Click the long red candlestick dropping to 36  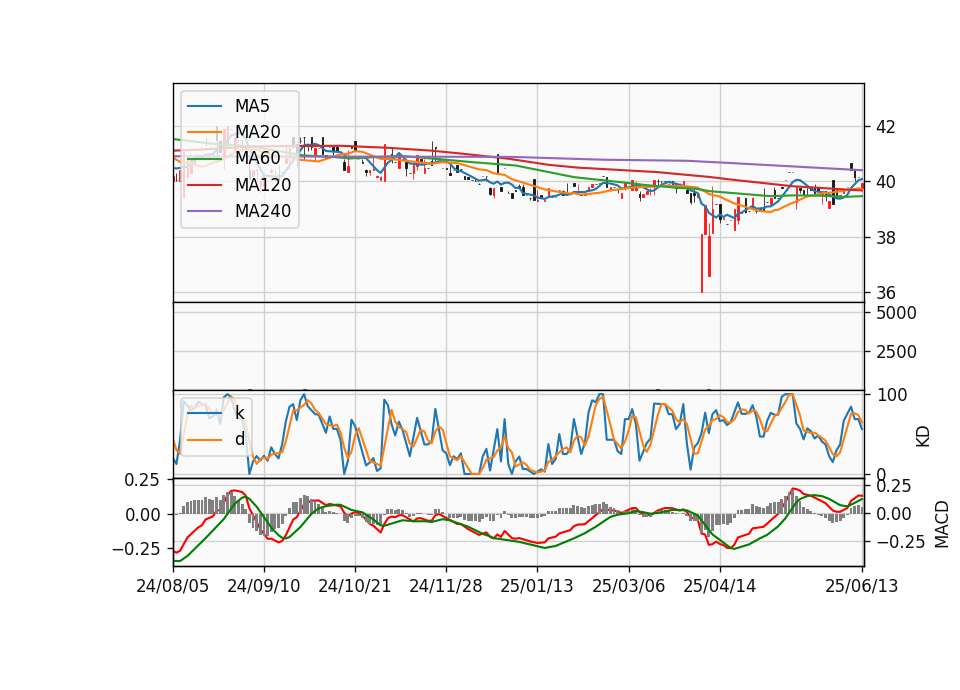pyautogui.click(x=702, y=263)
